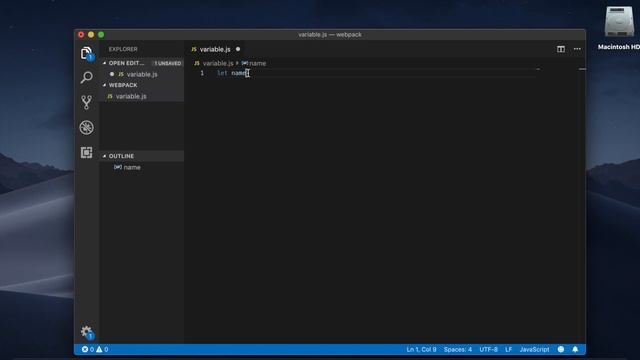The image size is (640, 360).
Task: Show warnings count in status bar
Action: [x=102, y=349]
